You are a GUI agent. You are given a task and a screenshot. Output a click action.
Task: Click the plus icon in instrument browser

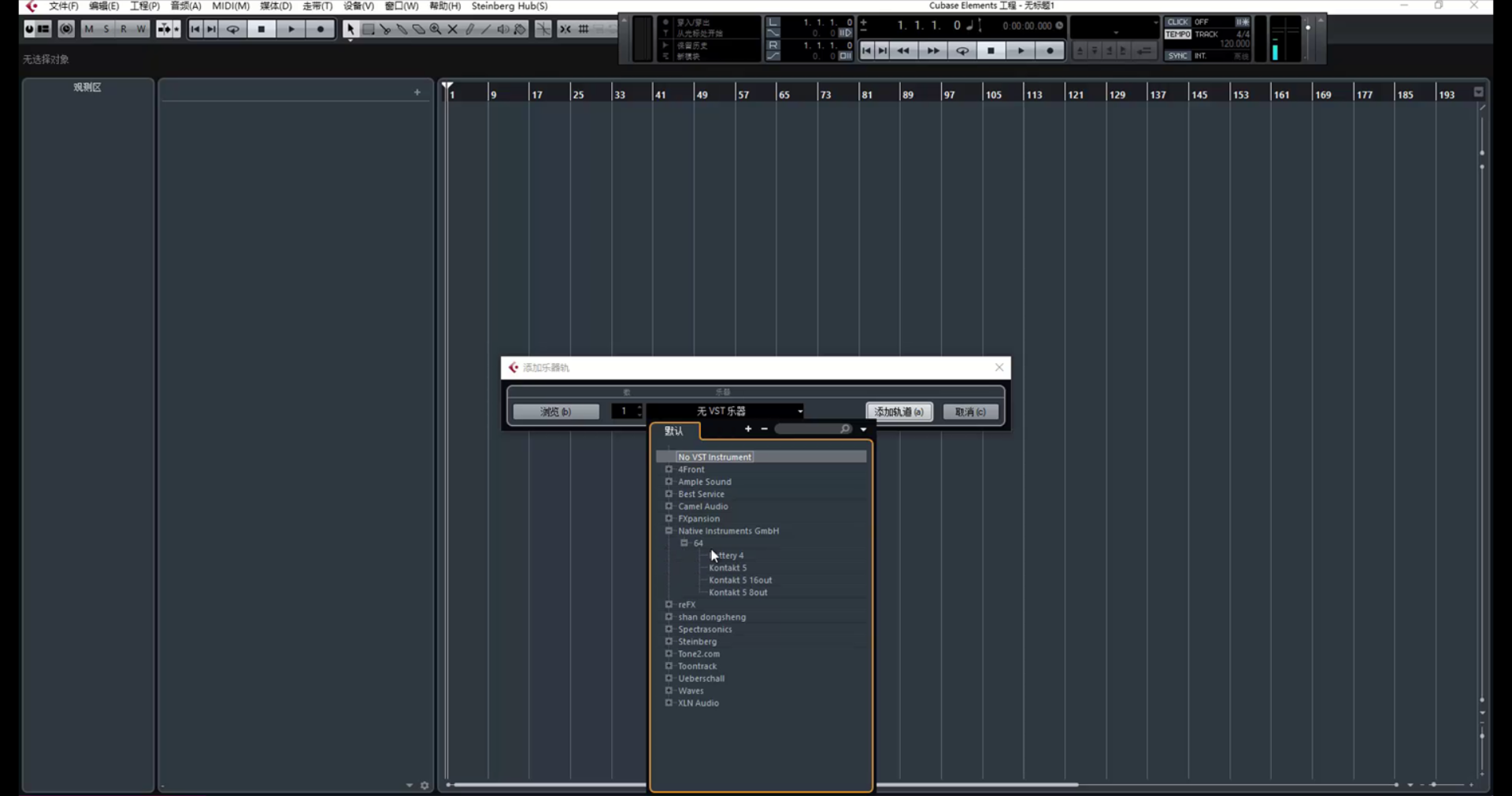tap(748, 429)
